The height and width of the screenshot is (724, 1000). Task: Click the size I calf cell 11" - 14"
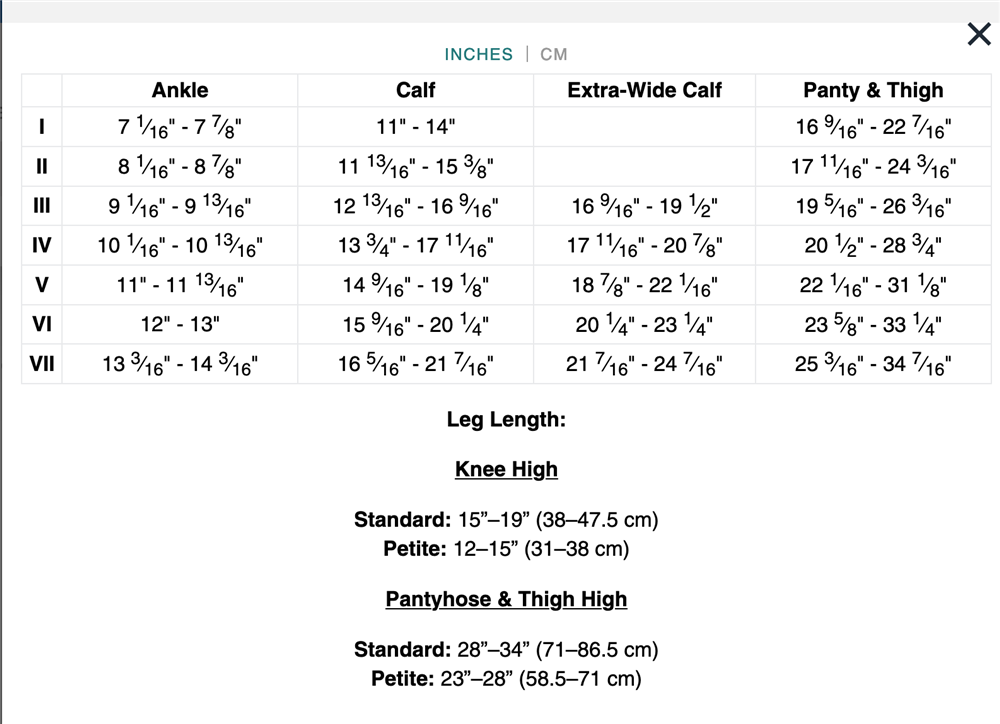(x=416, y=127)
